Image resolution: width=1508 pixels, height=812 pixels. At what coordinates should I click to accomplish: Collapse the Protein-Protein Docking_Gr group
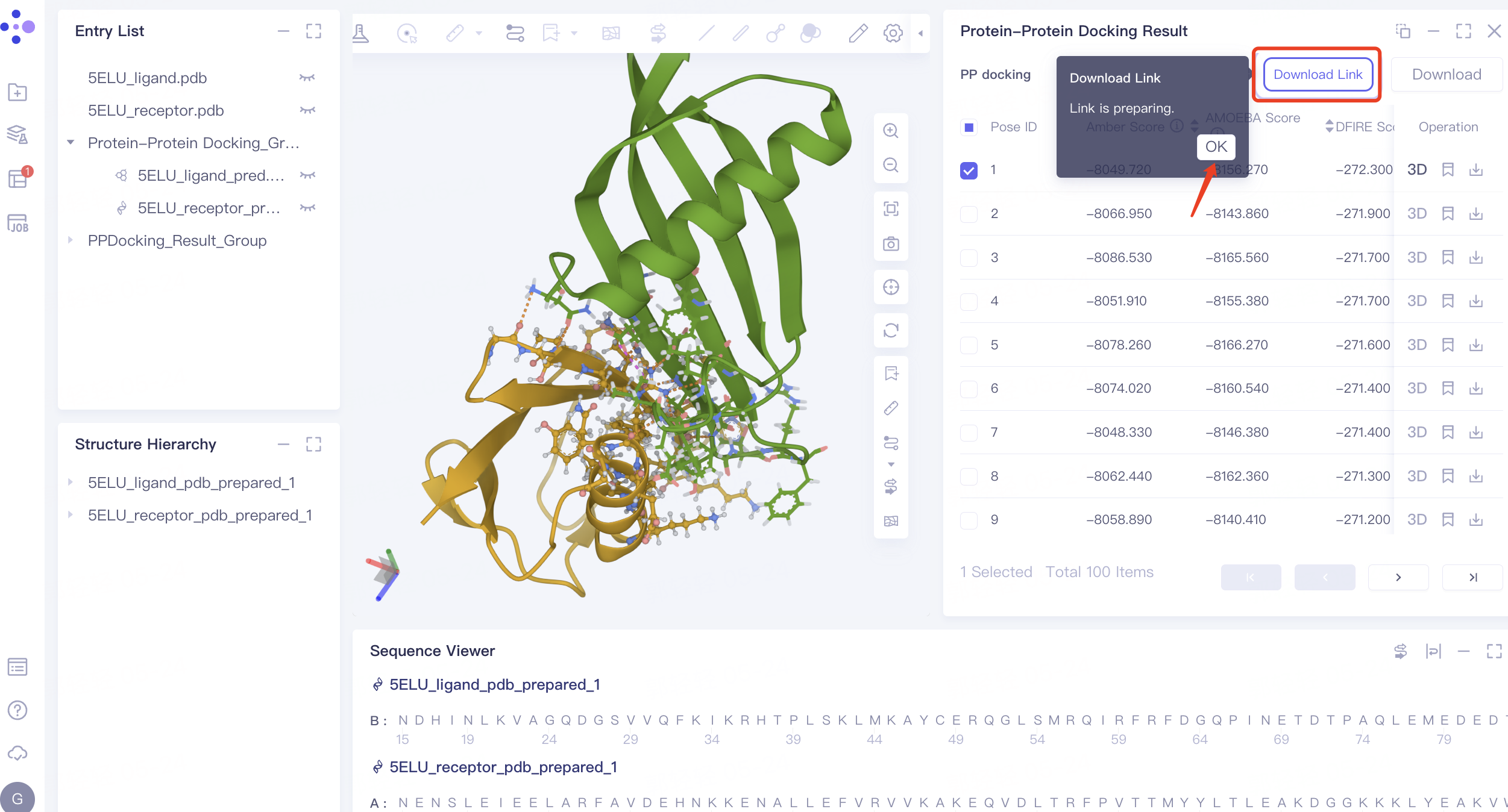71,143
